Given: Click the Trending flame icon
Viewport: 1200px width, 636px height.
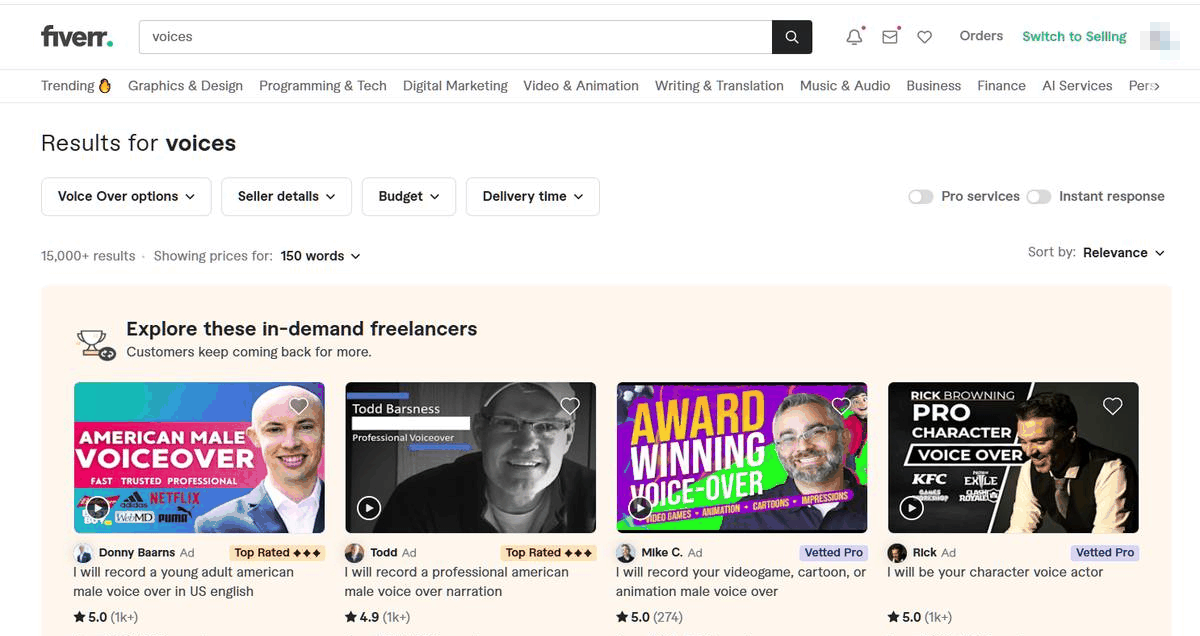Looking at the screenshot, I should tap(105, 86).
